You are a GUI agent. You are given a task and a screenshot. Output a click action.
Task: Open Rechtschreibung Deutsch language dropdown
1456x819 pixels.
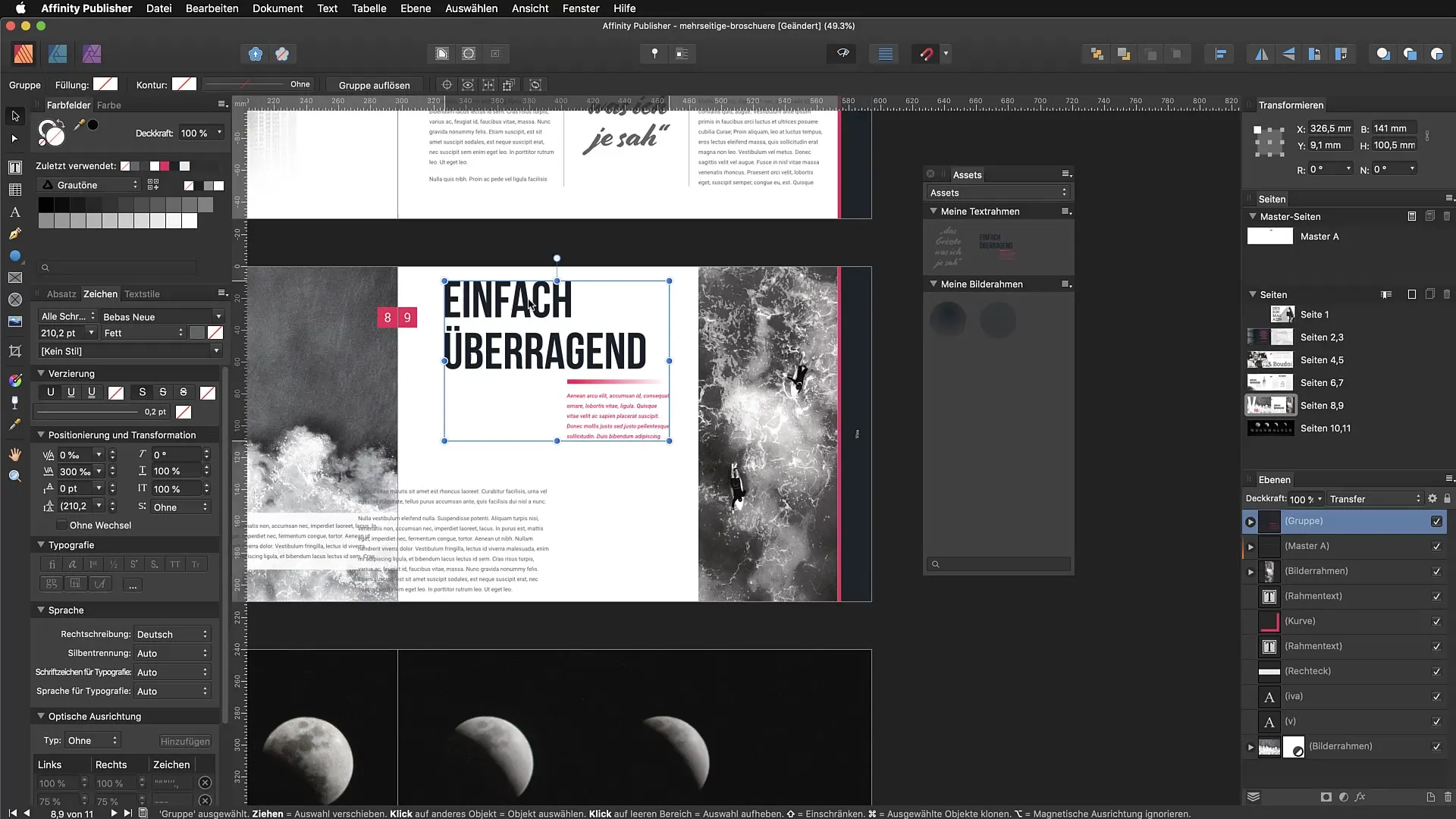[x=172, y=635]
